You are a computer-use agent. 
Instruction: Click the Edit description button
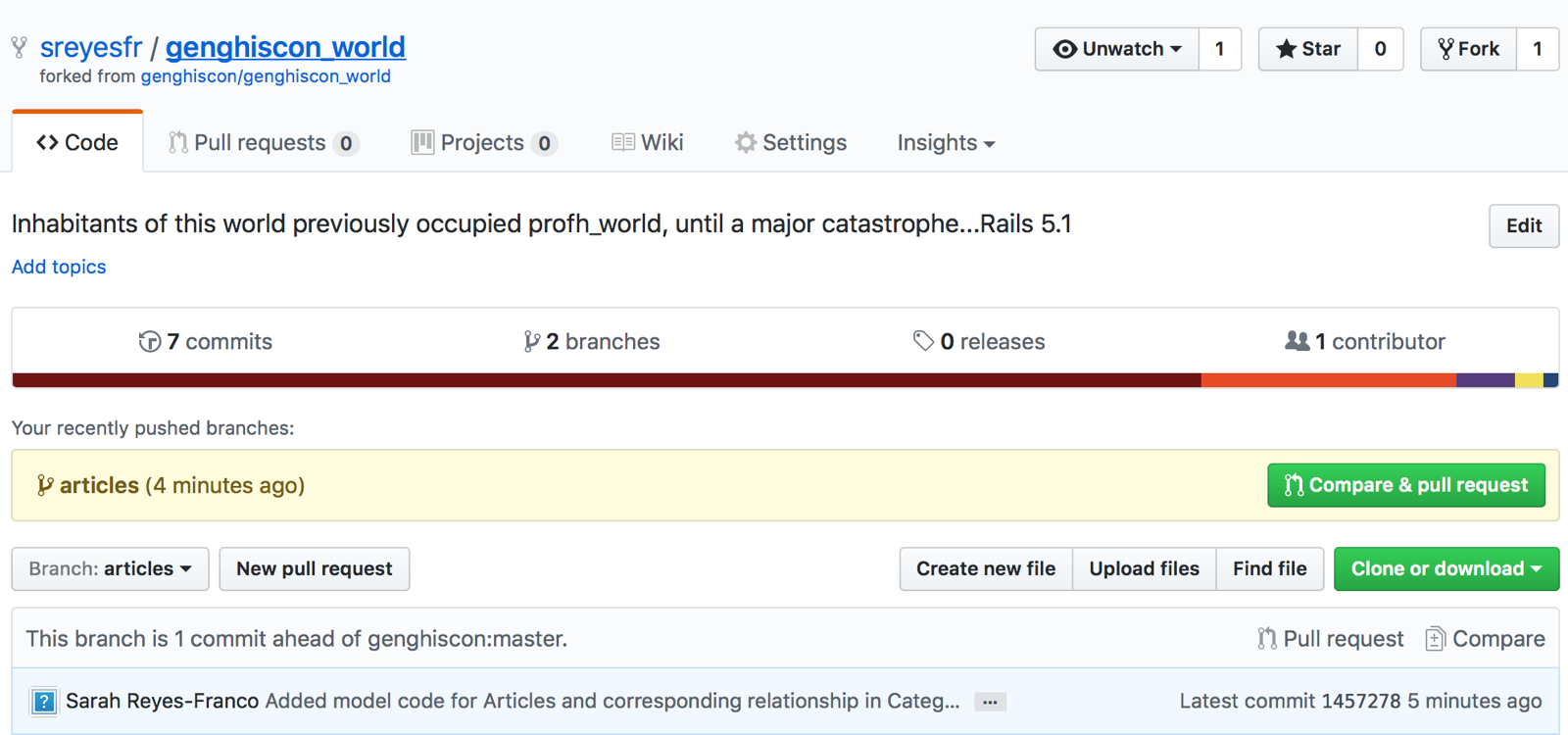coord(1524,225)
